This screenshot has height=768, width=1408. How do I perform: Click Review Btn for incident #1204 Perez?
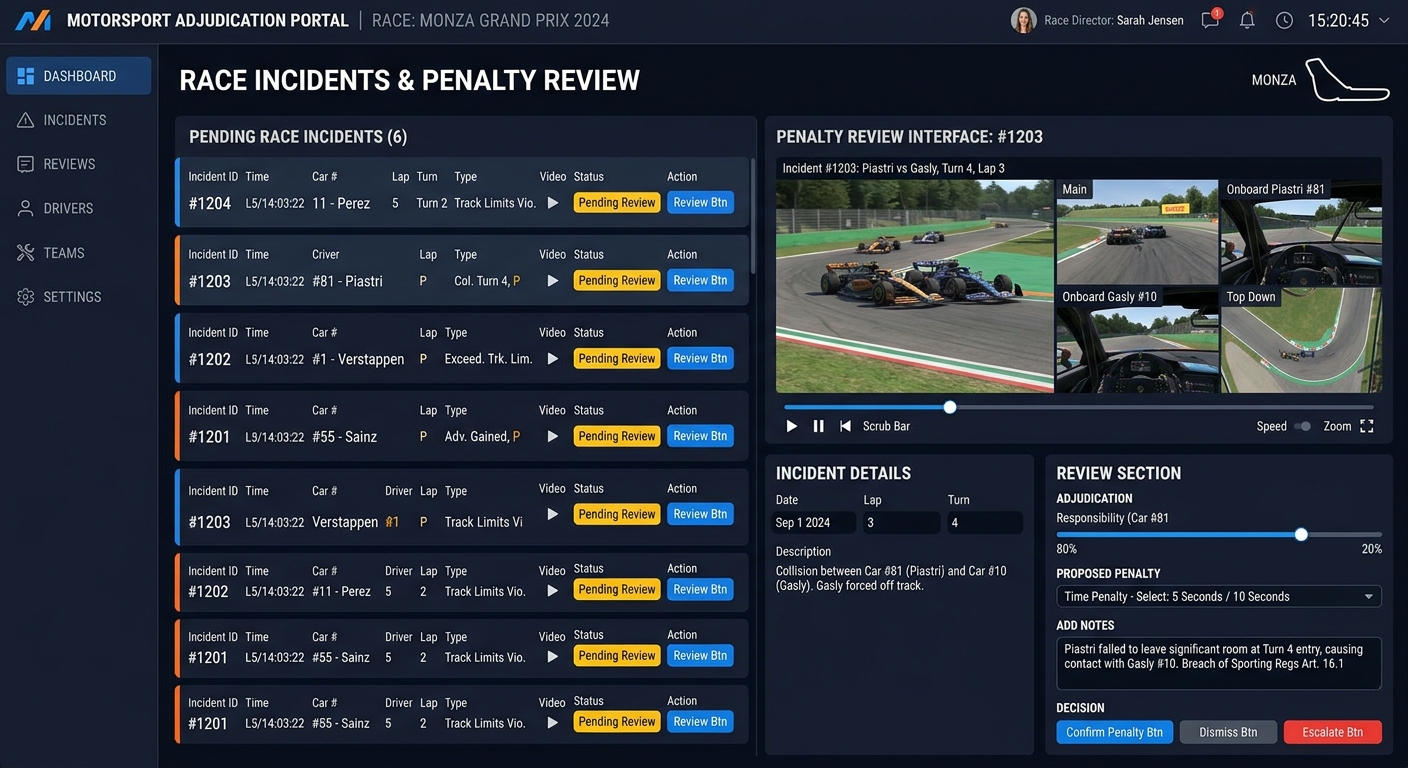click(700, 202)
